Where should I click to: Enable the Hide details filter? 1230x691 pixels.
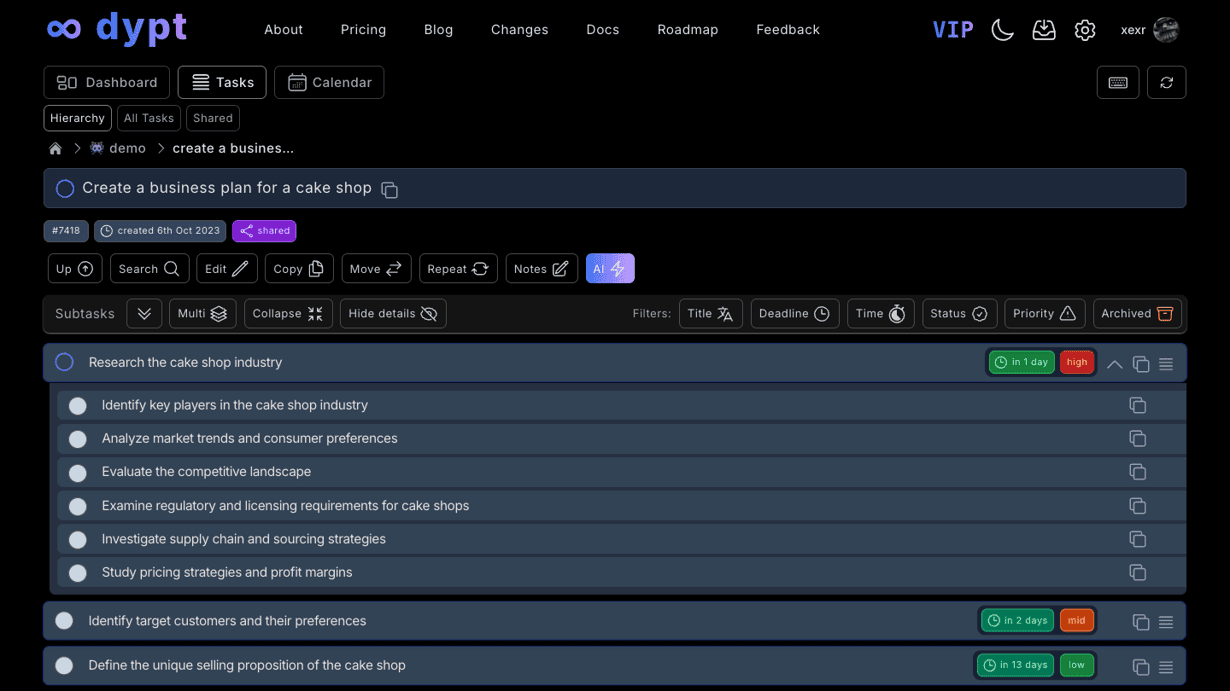(x=392, y=313)
